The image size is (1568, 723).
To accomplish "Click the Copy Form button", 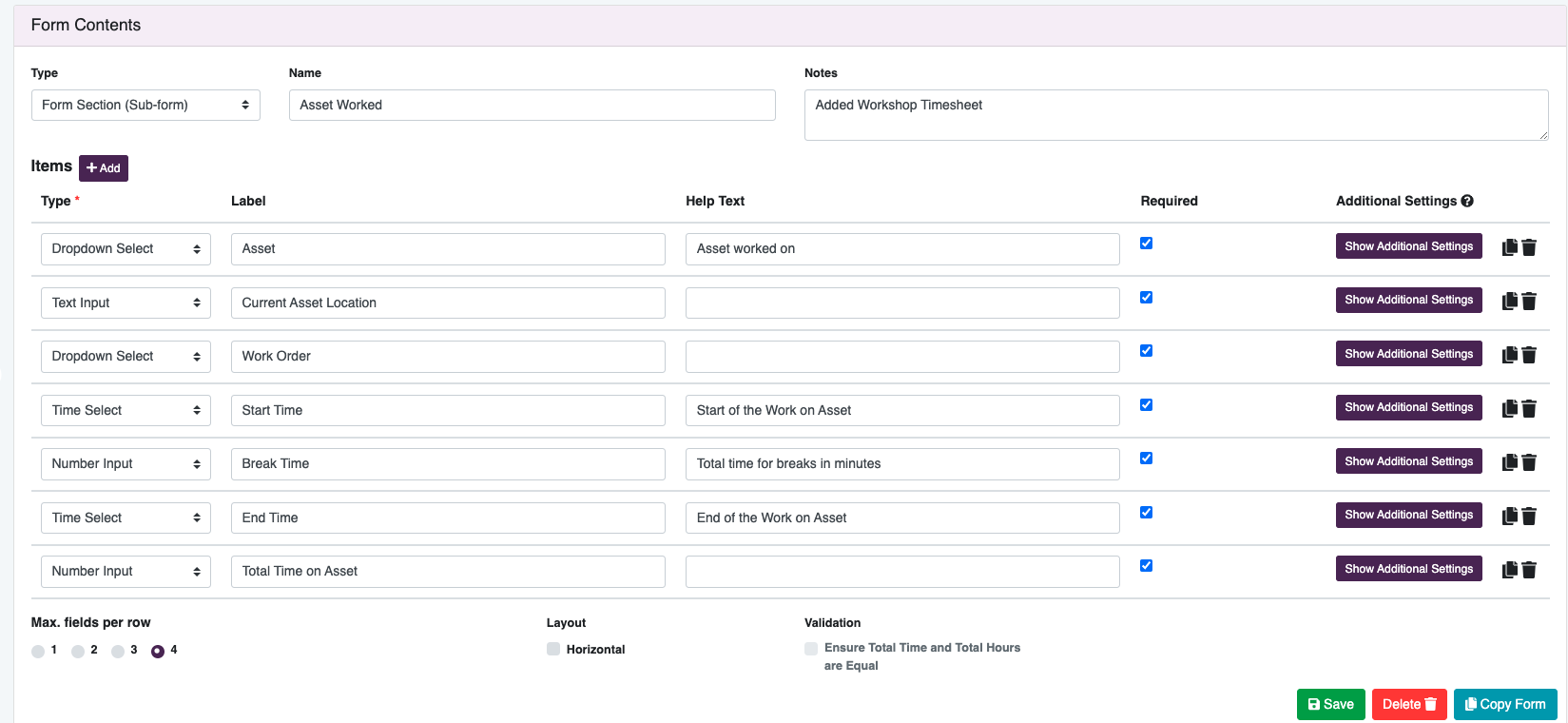I will click(1504, 704).
